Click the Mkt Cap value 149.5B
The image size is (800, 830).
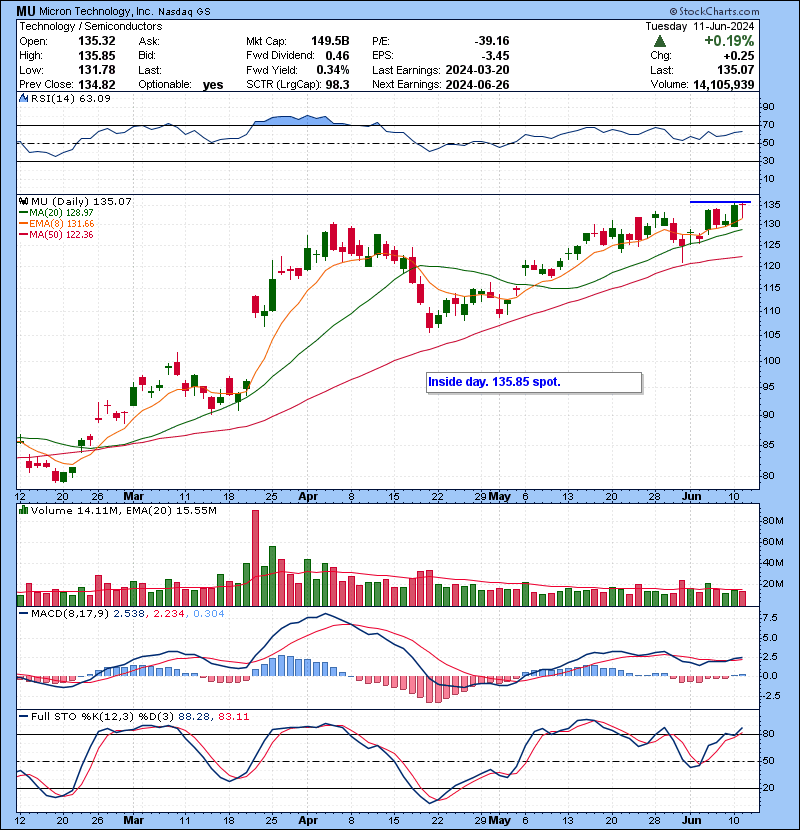(x=330, y=41)
